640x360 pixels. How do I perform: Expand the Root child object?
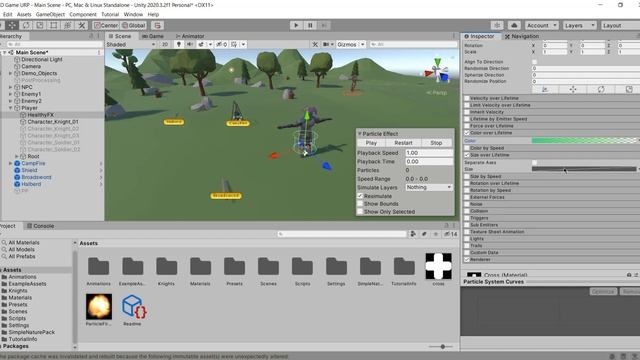pos(17,156)
